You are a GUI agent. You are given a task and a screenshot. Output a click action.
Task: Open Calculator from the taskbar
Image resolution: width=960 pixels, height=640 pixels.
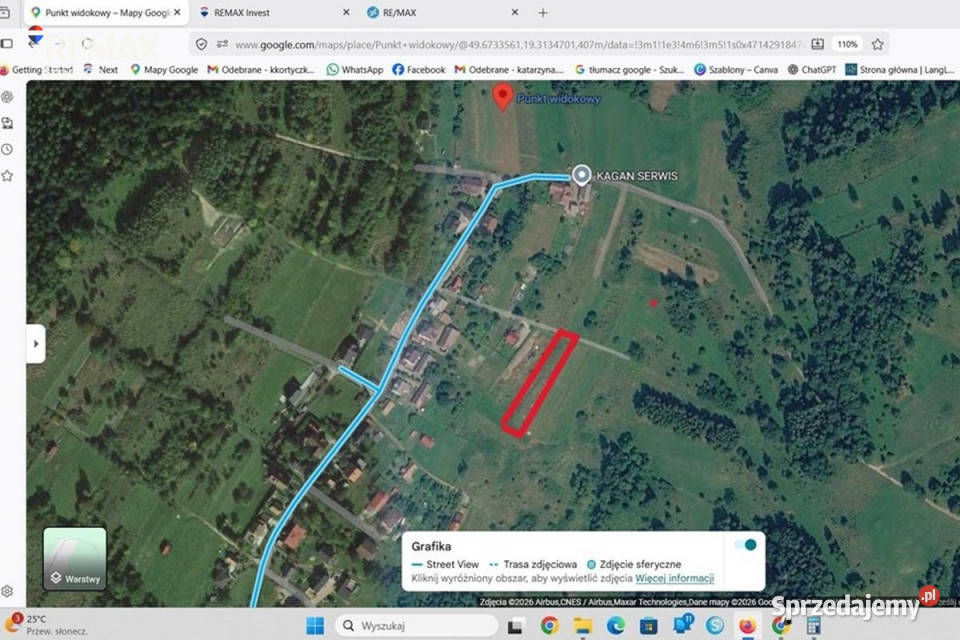tap(813, 625)
